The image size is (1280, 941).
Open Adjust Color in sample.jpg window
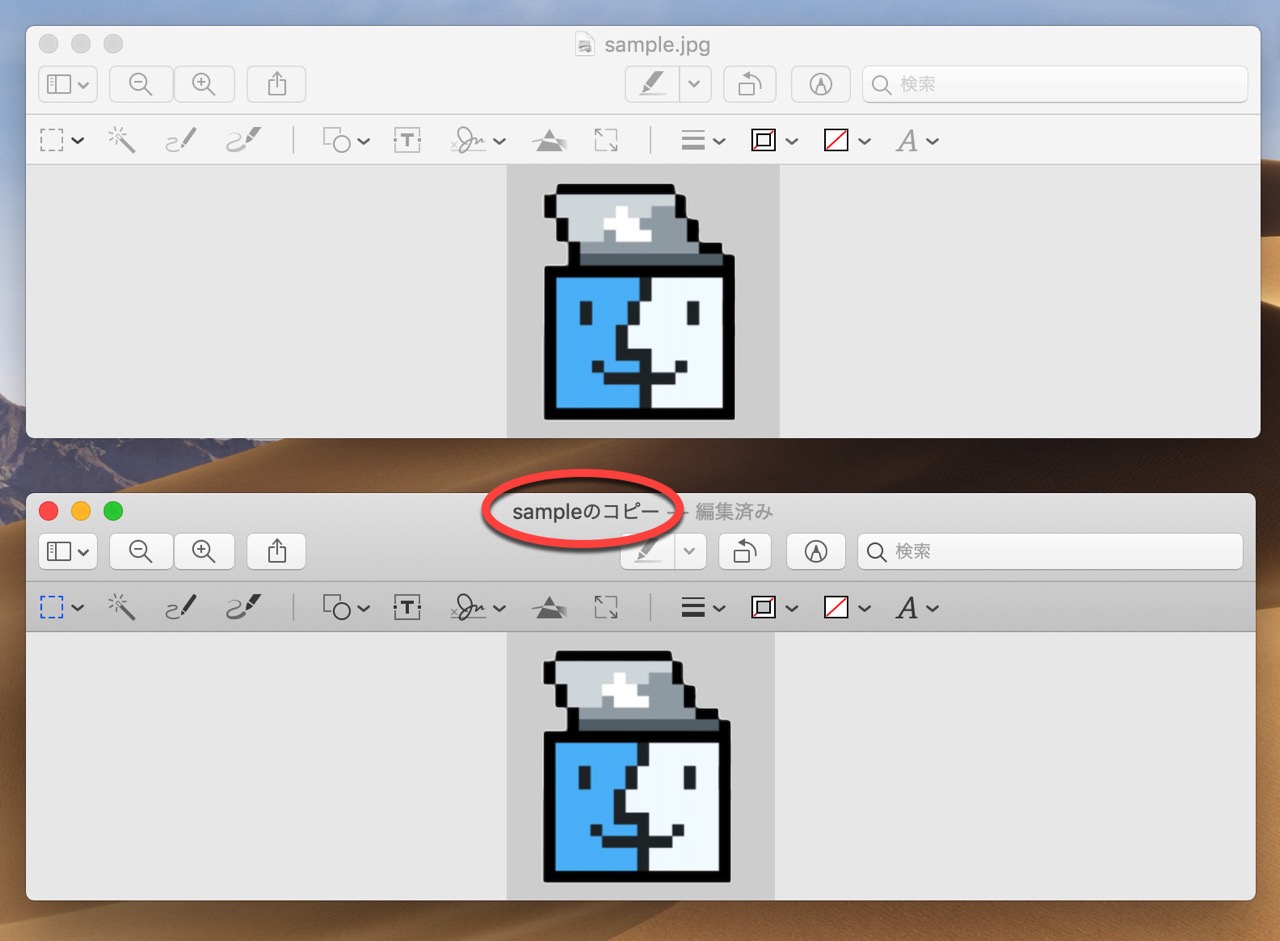coord(548,141)
